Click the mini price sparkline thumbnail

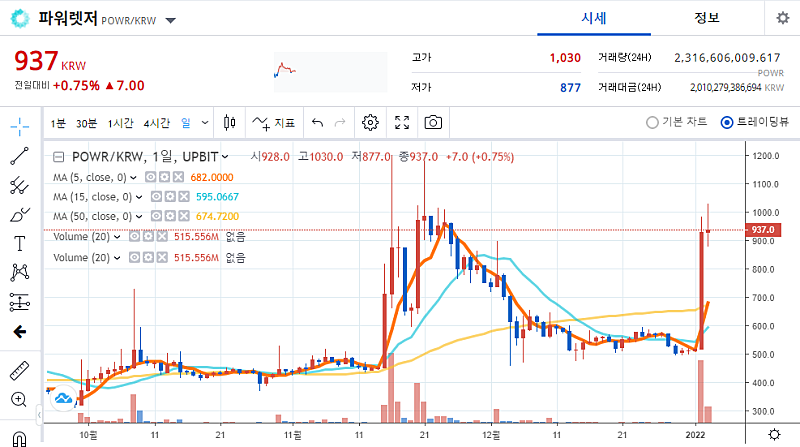pos(331,72)
